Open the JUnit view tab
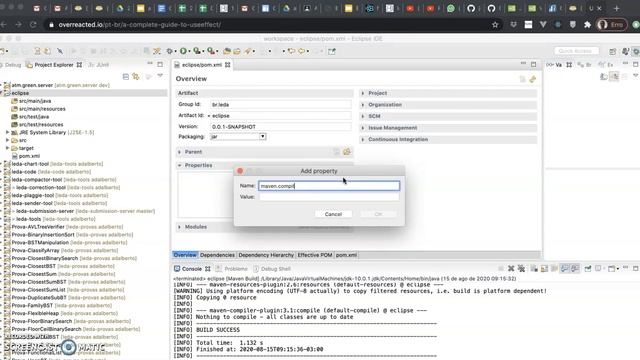640x360 pixels. [x=99, y=64]
